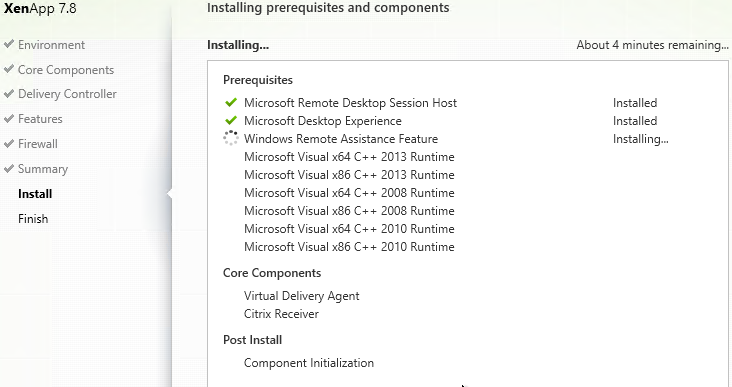
Task: Click the Installing status beside Remote Assistance
Action: (640, 139)
